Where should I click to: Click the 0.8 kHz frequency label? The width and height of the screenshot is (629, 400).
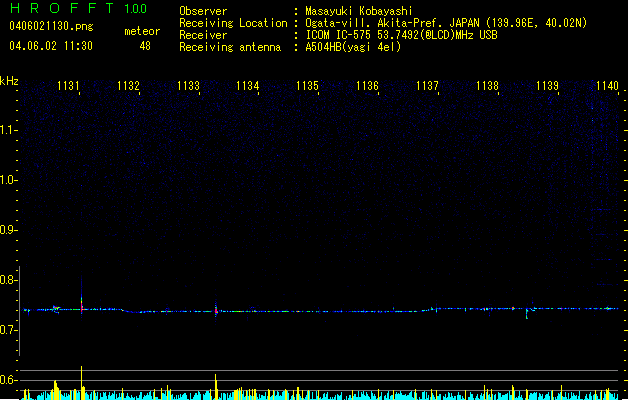(x=8, y=280)
